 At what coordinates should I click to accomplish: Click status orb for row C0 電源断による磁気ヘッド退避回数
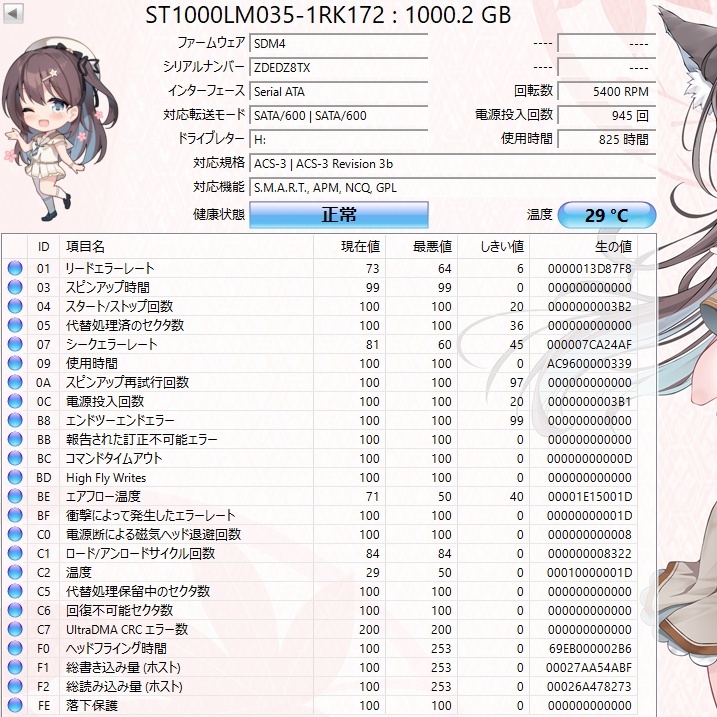pos(15,534)
